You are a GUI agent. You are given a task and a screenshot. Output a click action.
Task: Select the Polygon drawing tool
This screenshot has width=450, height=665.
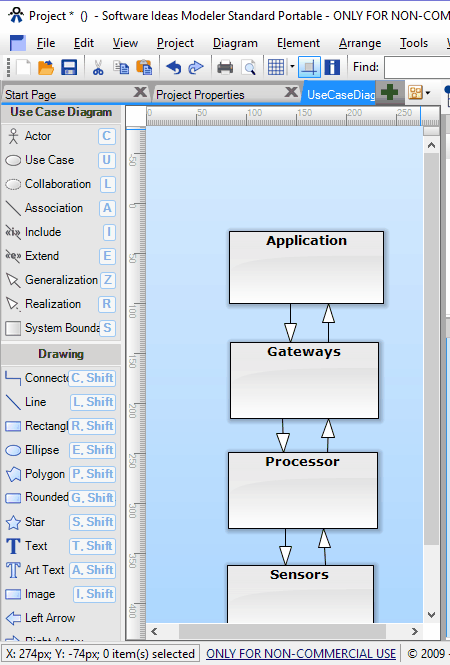point(60,474)
